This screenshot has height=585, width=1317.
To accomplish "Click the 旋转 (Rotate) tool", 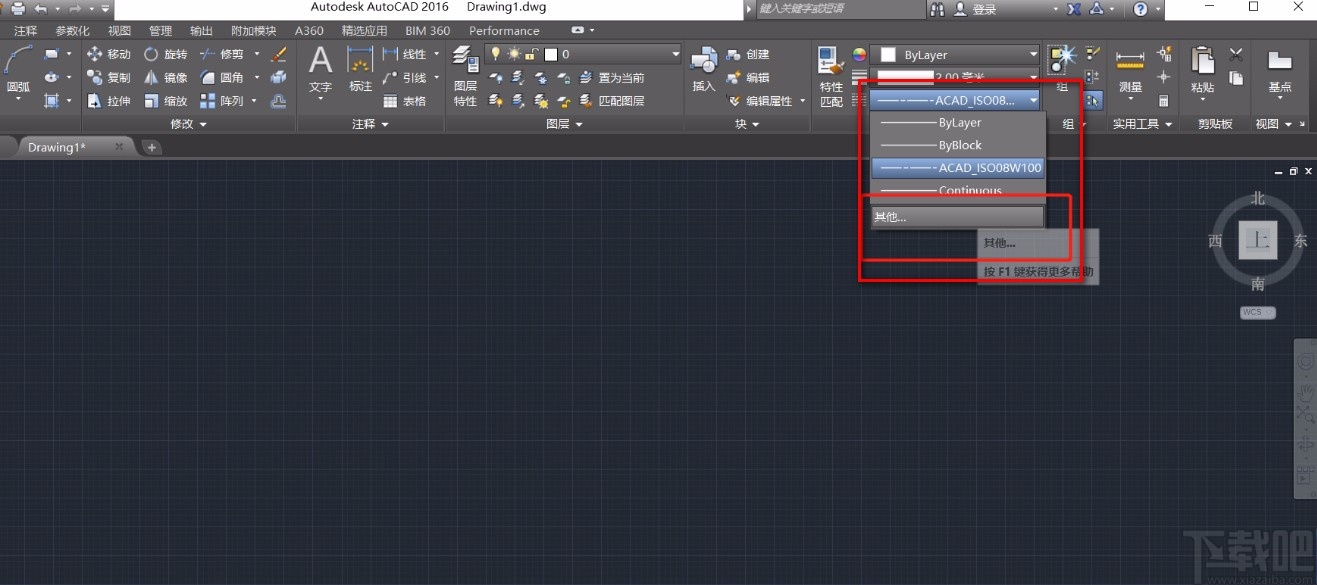I will click(x=165, y=54).
